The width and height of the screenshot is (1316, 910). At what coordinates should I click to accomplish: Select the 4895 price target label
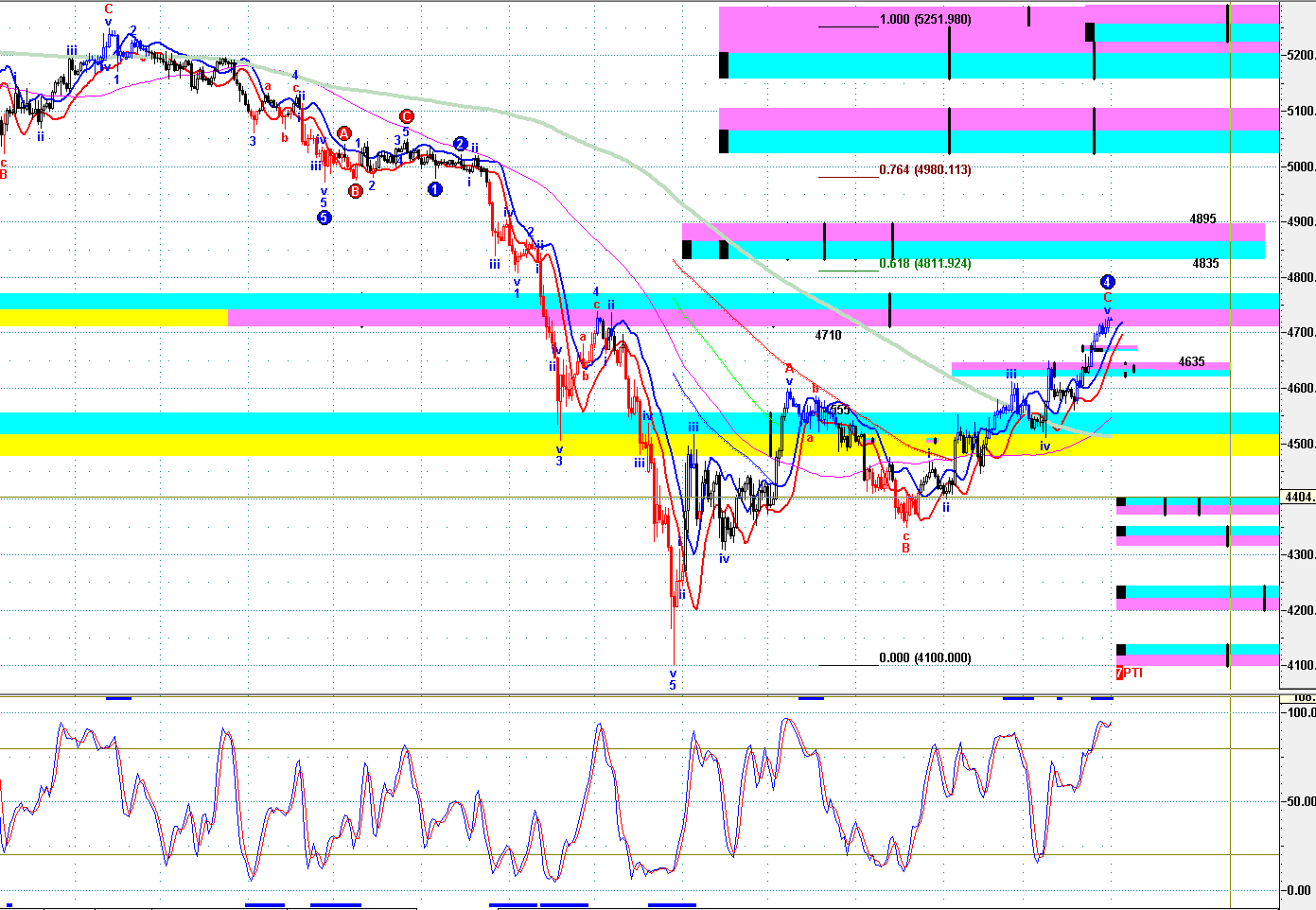tap(1202, 219)
